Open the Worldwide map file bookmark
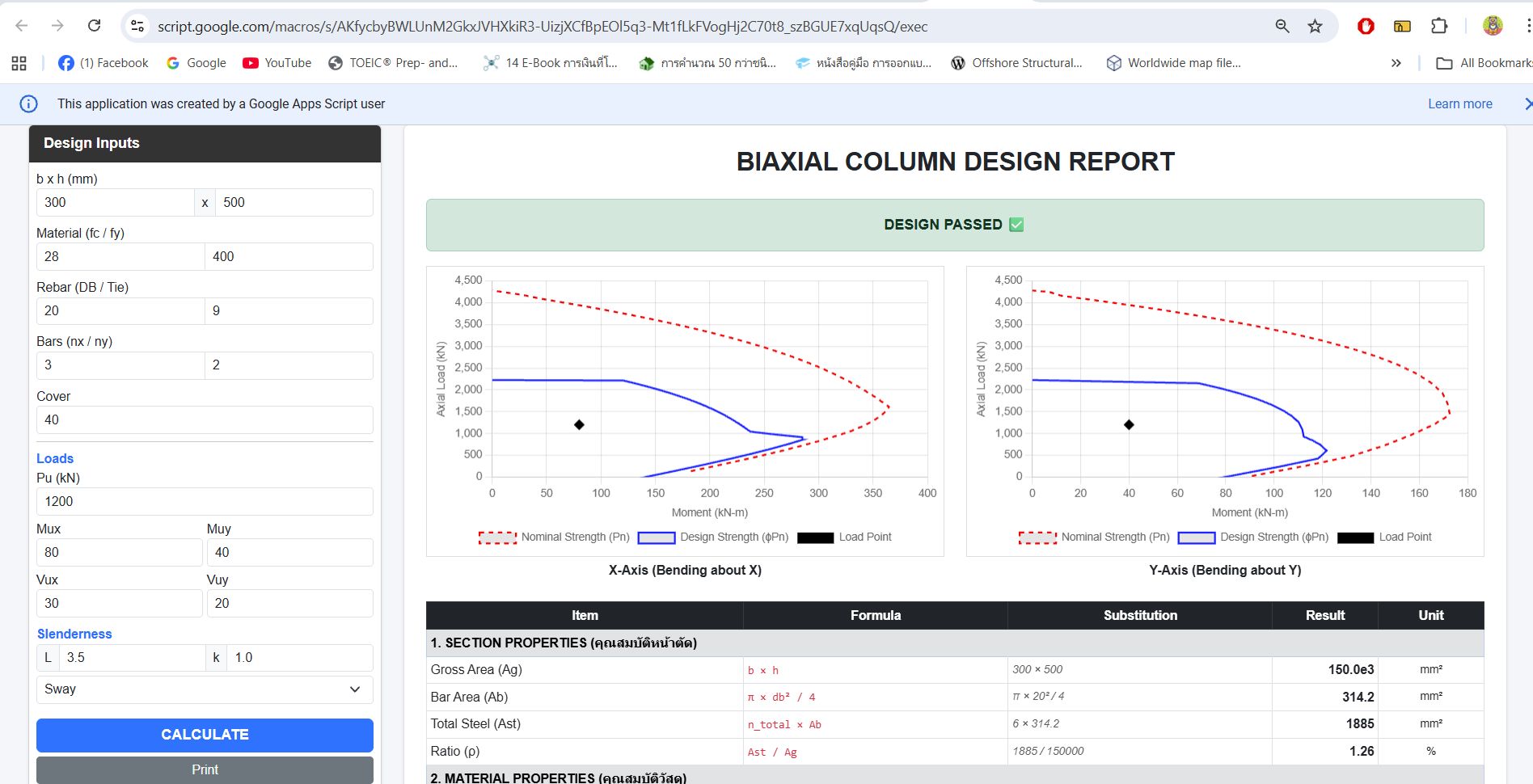The width and height of the screenshot is (1533, 784). pos(1173,63)
